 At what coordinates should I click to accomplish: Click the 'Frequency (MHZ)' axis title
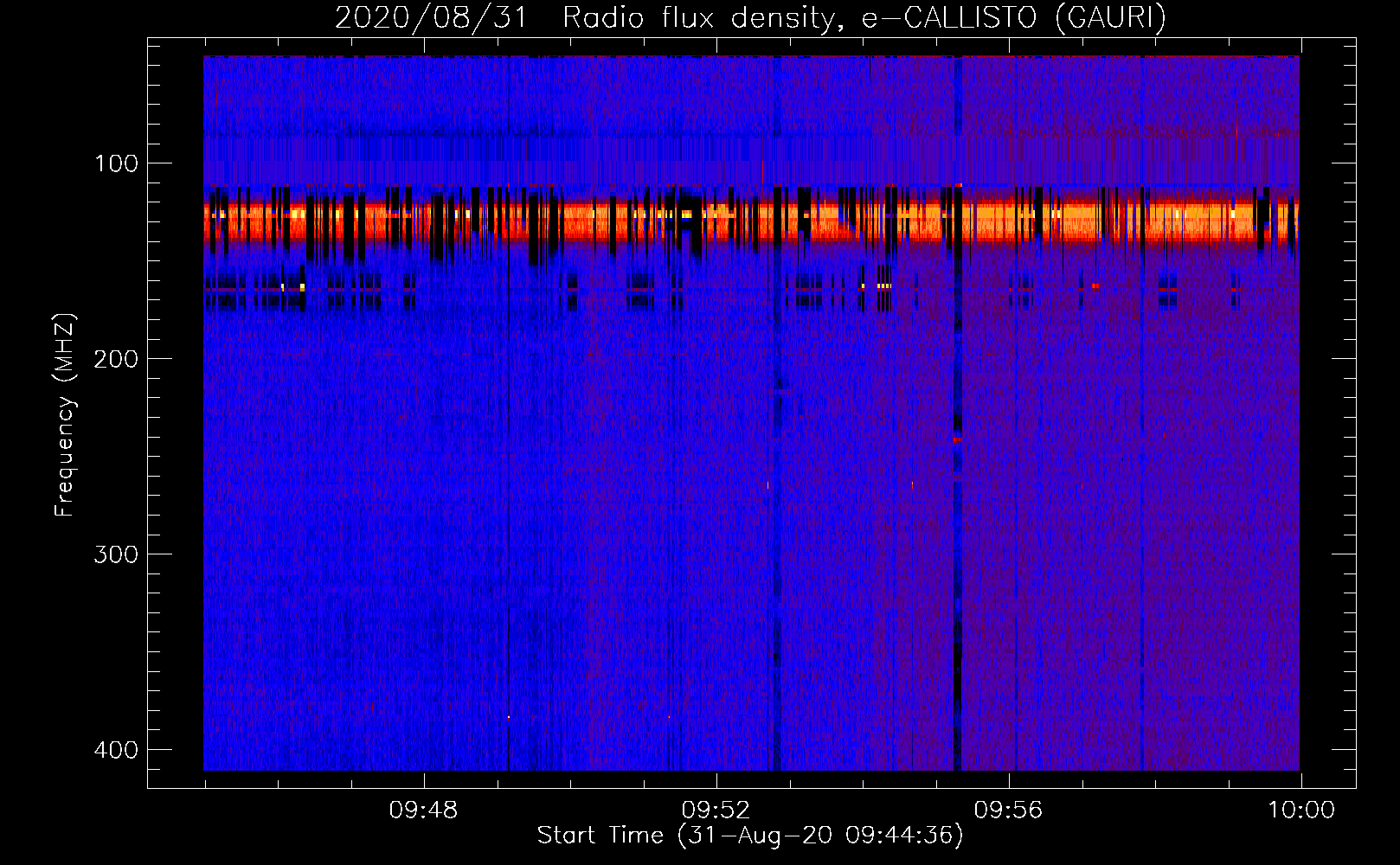tap(65, 415)
